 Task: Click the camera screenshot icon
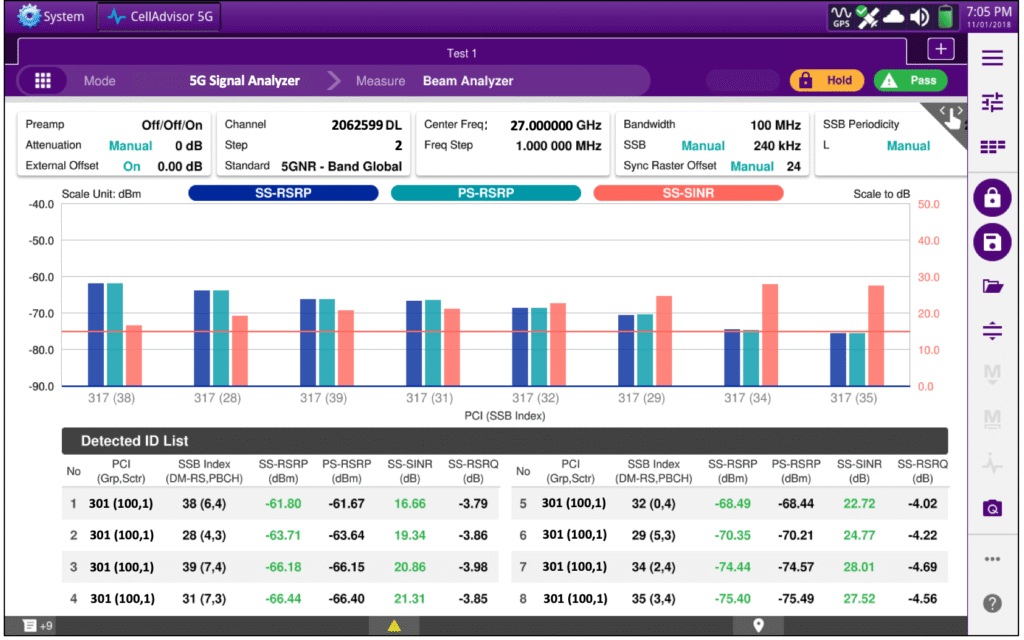coord(992,508)
